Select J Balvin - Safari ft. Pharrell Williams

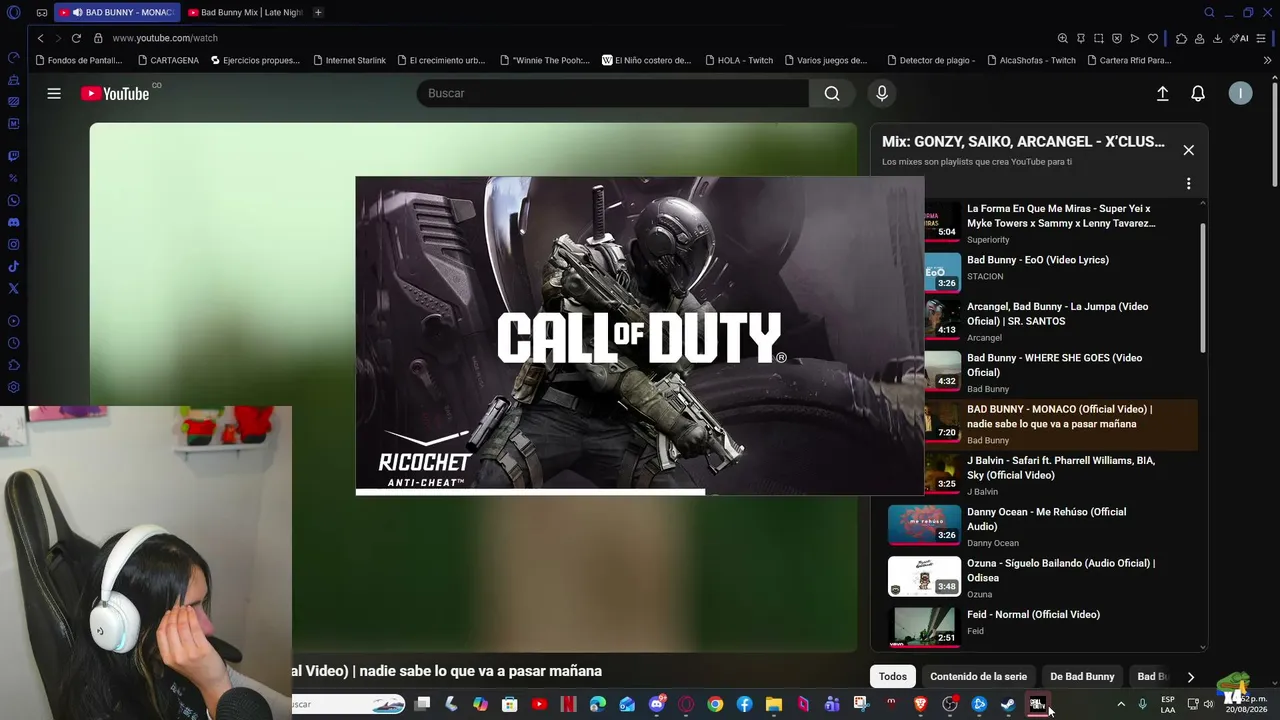click(x=1060, y=468)
